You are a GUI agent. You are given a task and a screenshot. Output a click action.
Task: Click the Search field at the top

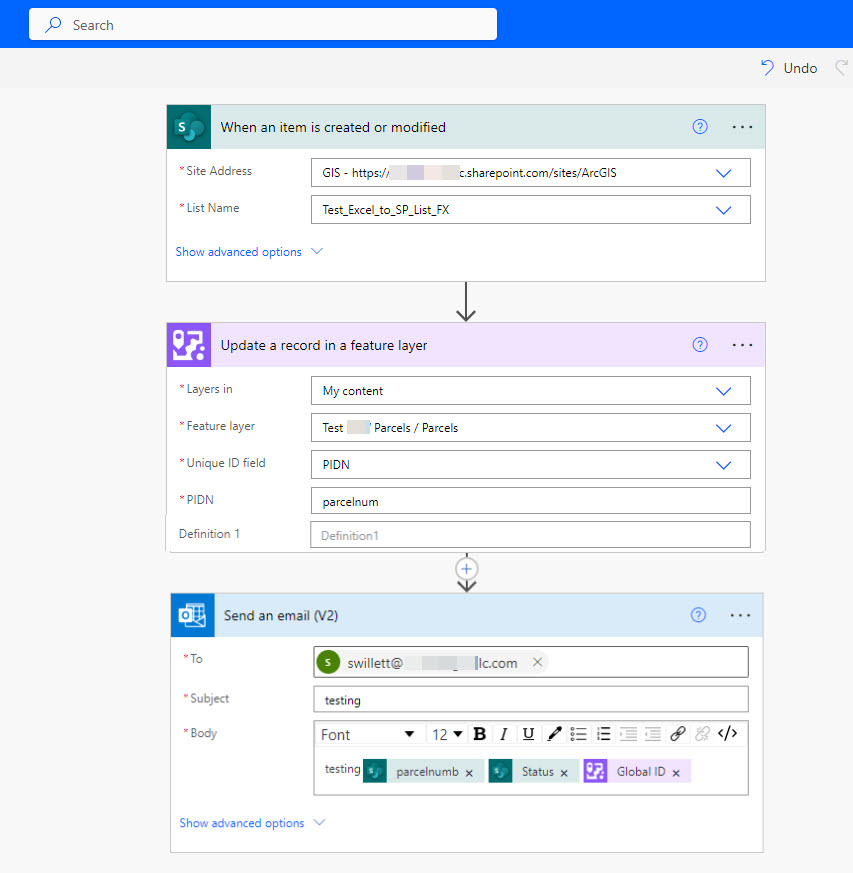click(262, 24)
